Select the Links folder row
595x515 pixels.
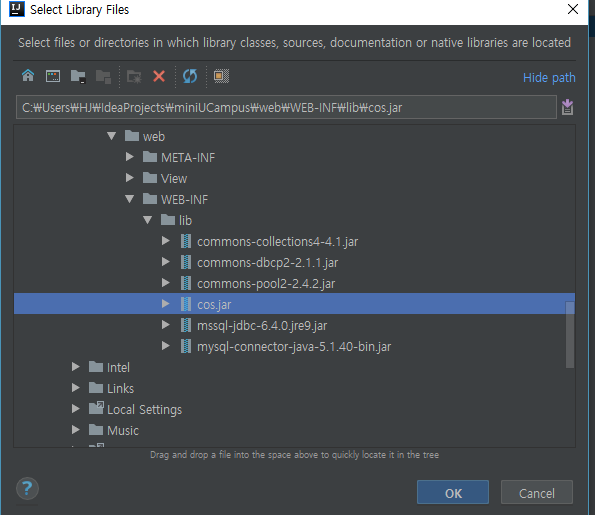pos(294,388)
